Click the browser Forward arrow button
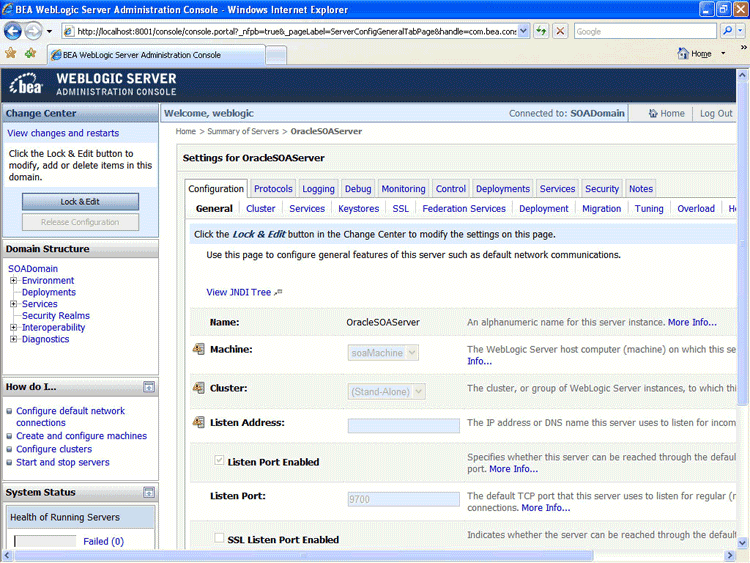750x563 pixels. point(33,32)
